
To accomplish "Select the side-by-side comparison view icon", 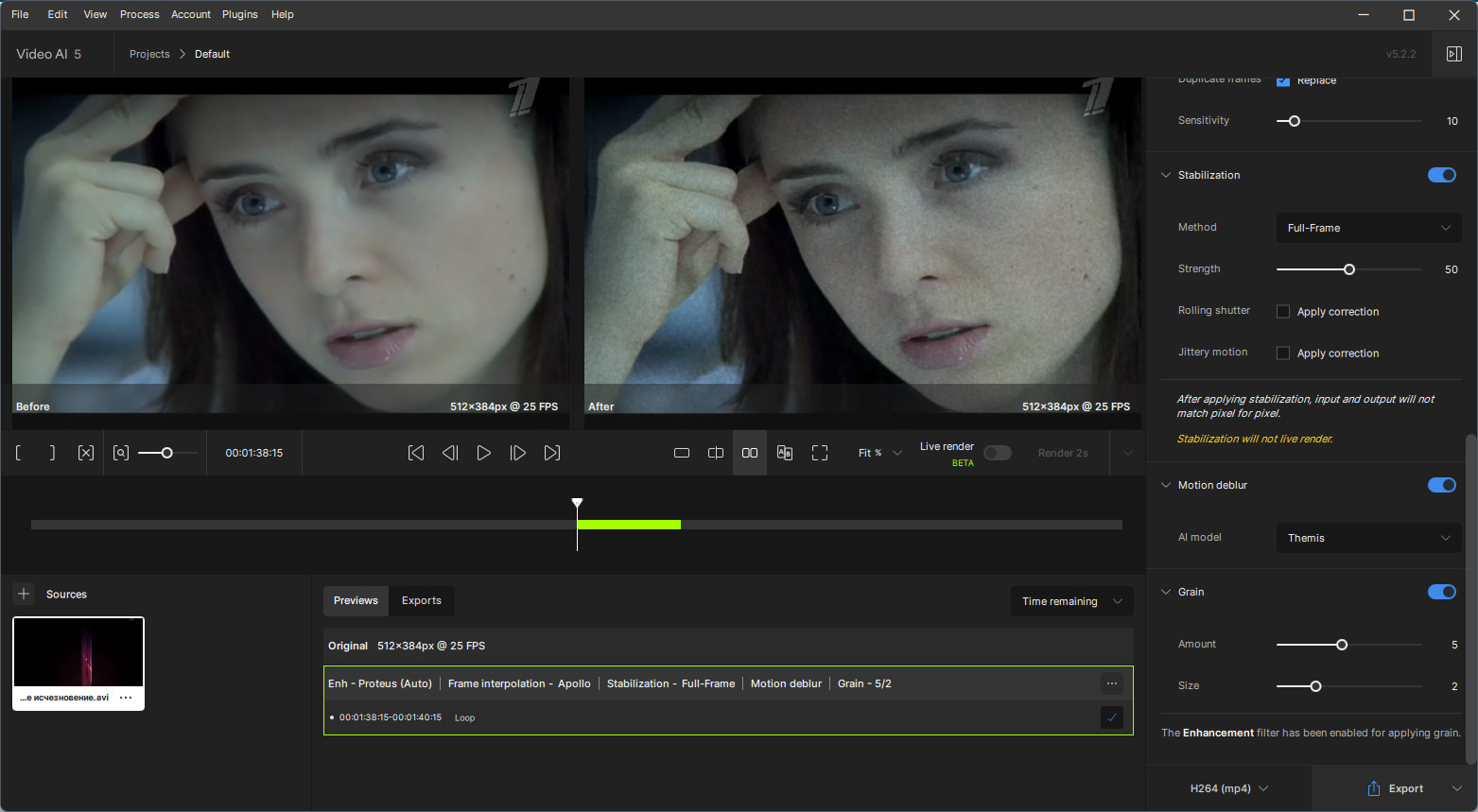I will pyautogui.click(x=750, y=453).
